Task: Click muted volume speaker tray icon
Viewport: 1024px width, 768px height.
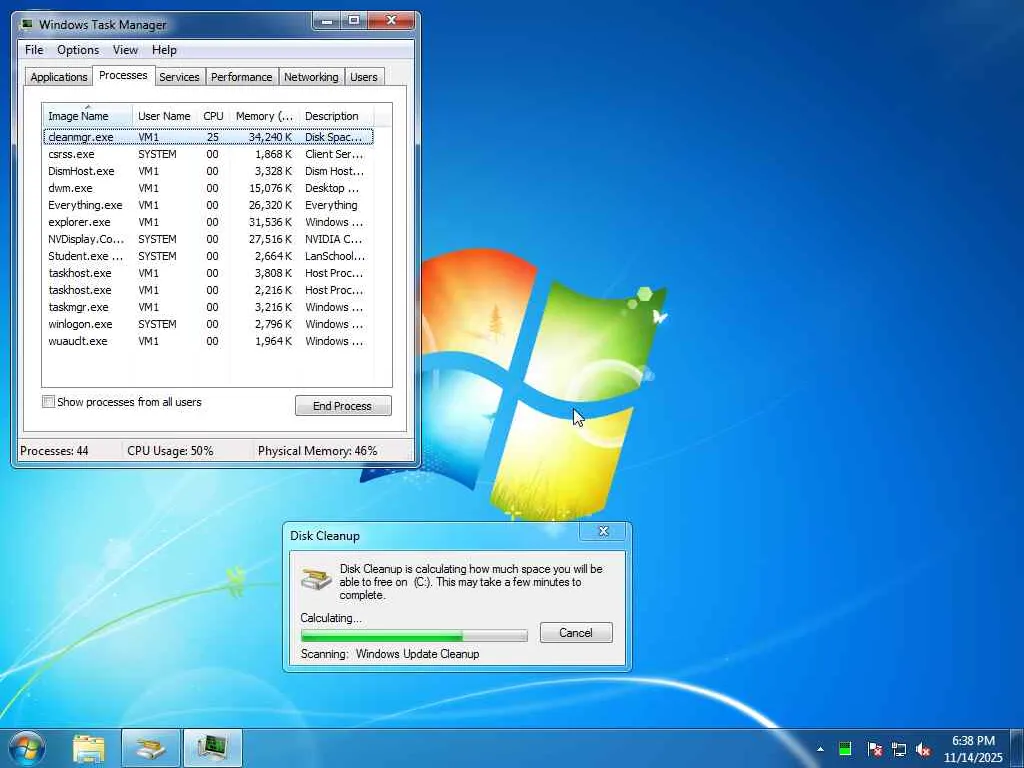Action: tap(923, 749)
